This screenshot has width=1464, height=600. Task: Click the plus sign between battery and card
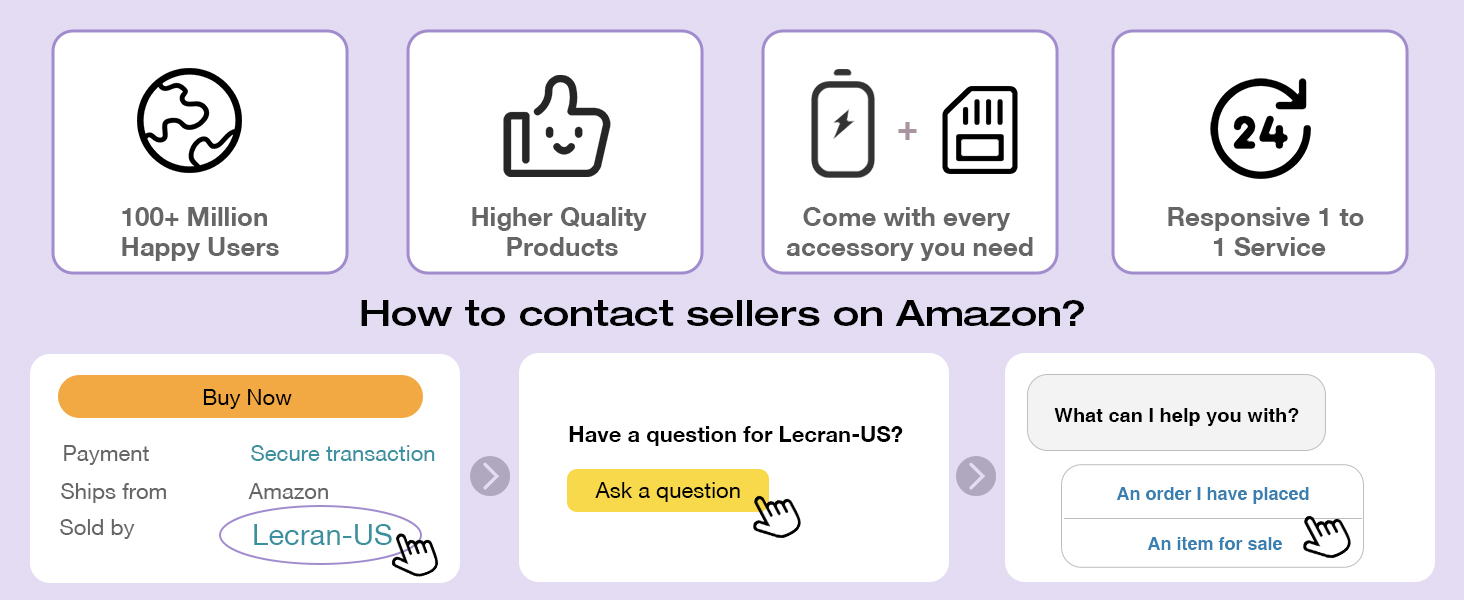(907, 131)
